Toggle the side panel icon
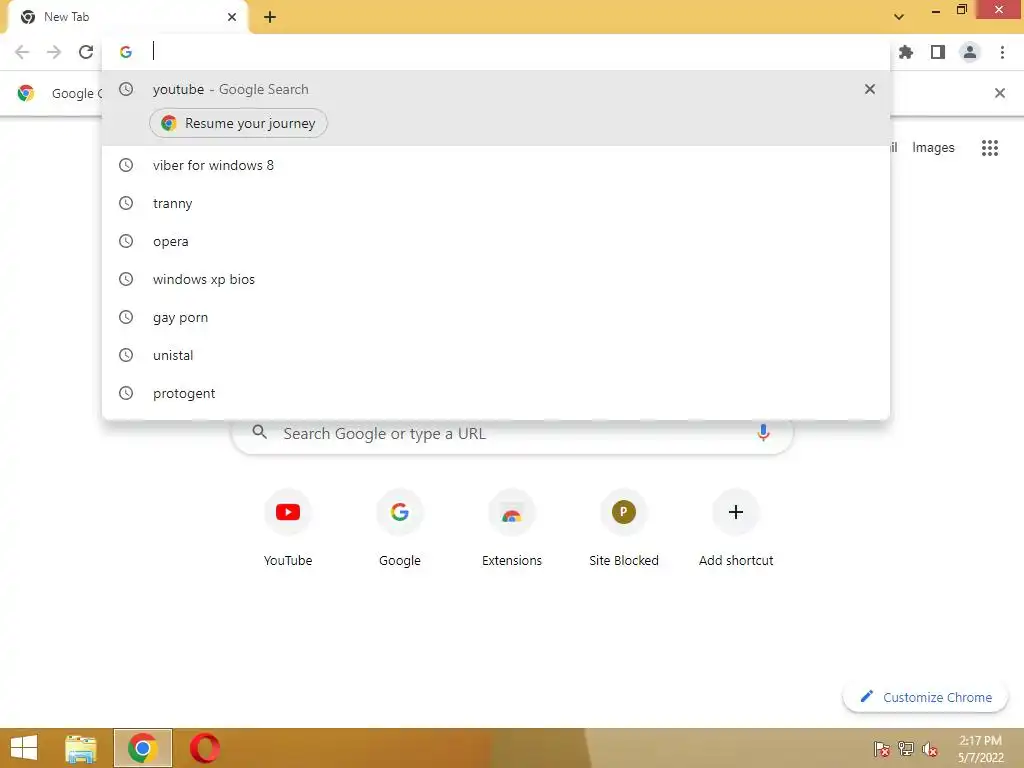Viewport: 1024px width, 768px height. 938,52
